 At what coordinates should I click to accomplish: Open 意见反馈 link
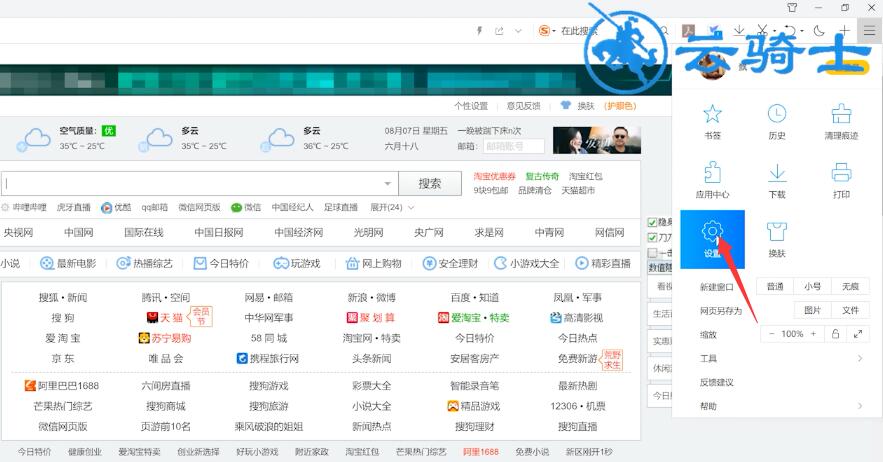(523, 105)
